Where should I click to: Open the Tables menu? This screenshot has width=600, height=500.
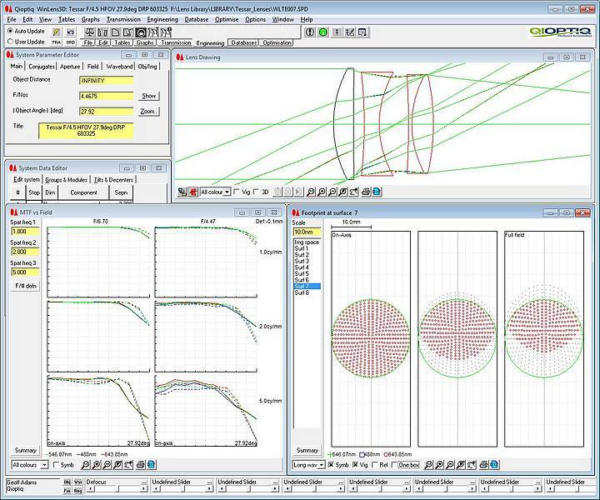pyautogui.click(x=66, y=19)
